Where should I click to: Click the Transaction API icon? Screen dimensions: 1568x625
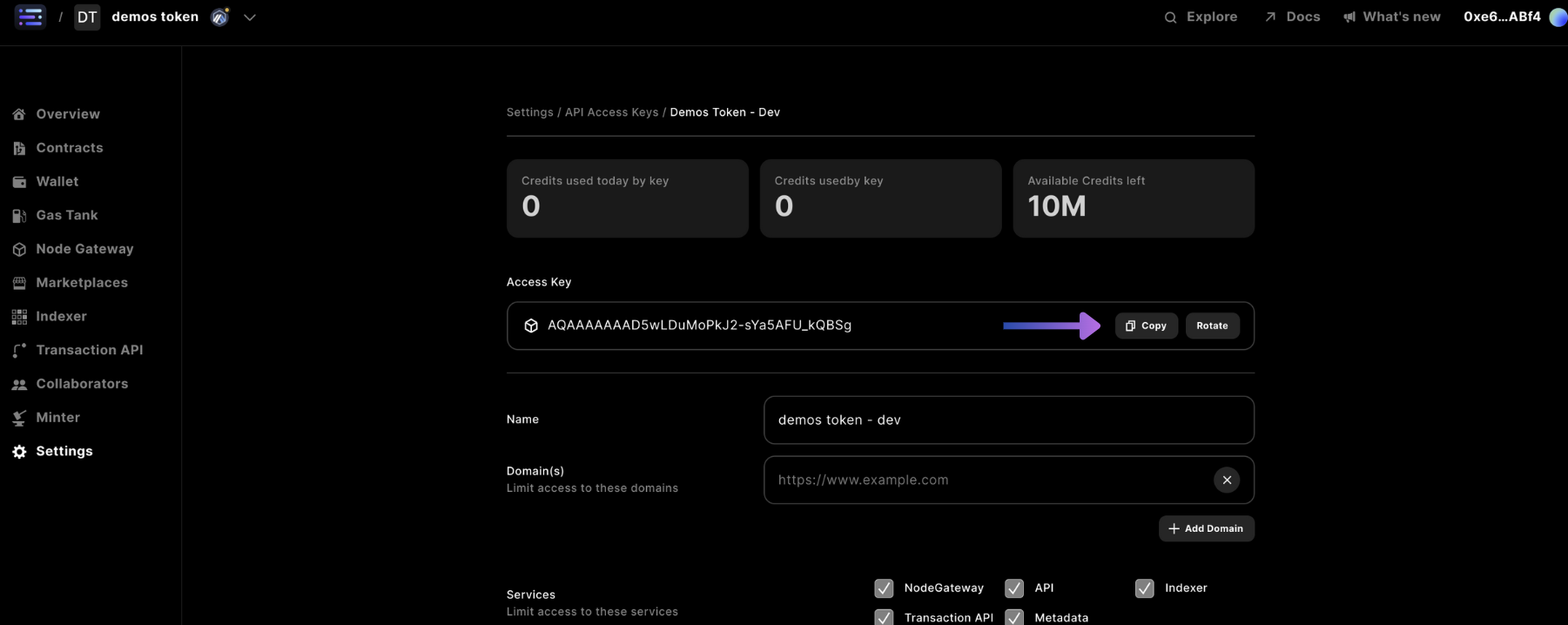(x=19, y=351)
